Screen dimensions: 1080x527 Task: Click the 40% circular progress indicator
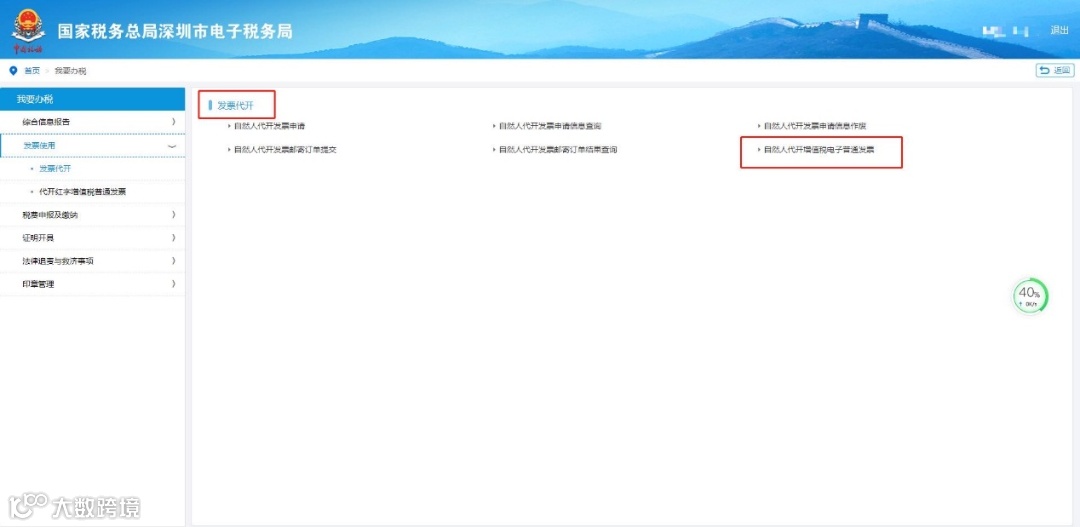pos(1030,297)
